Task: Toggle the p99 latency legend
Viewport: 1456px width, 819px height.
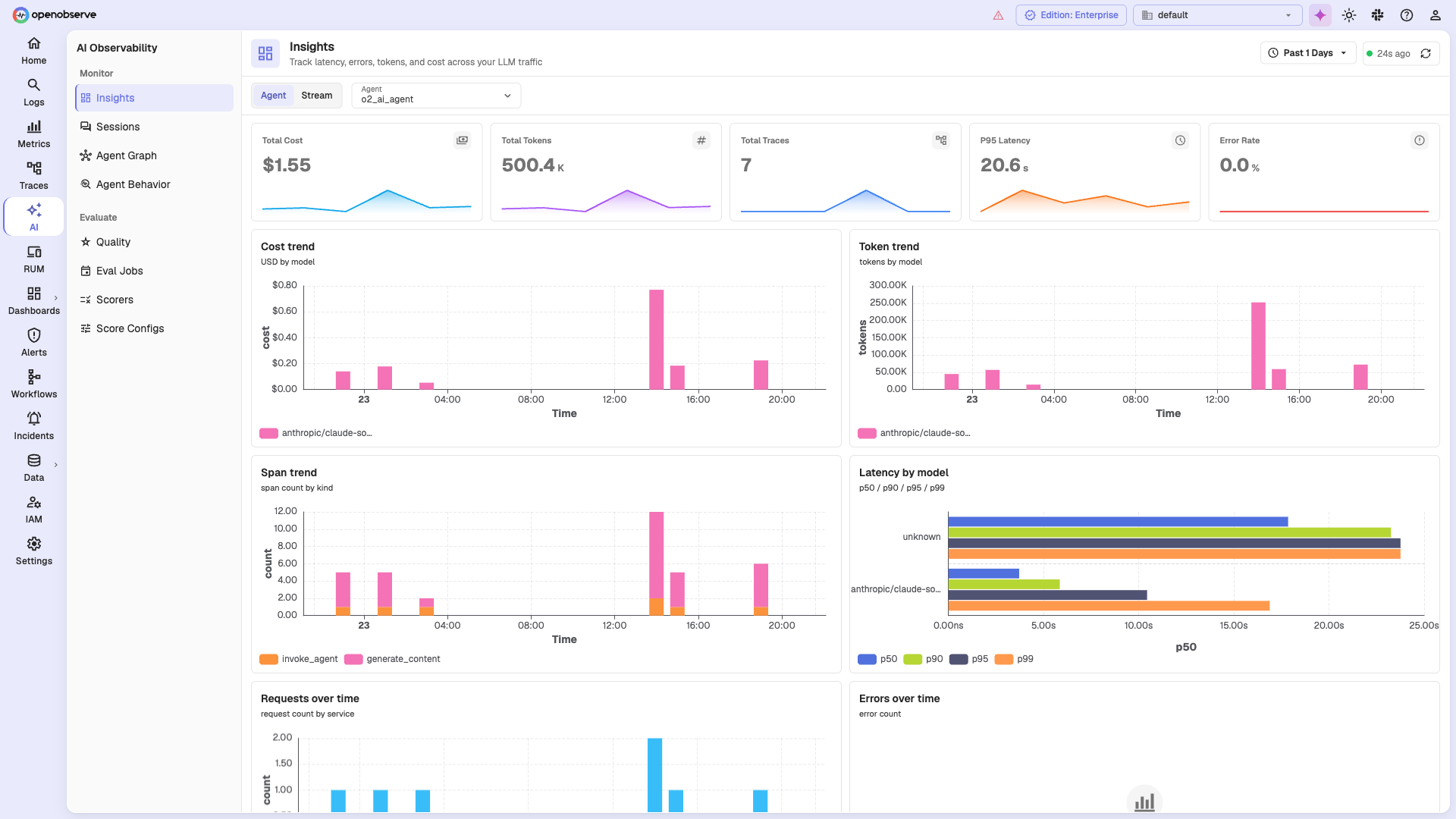Action: (x=1014, y=659)
